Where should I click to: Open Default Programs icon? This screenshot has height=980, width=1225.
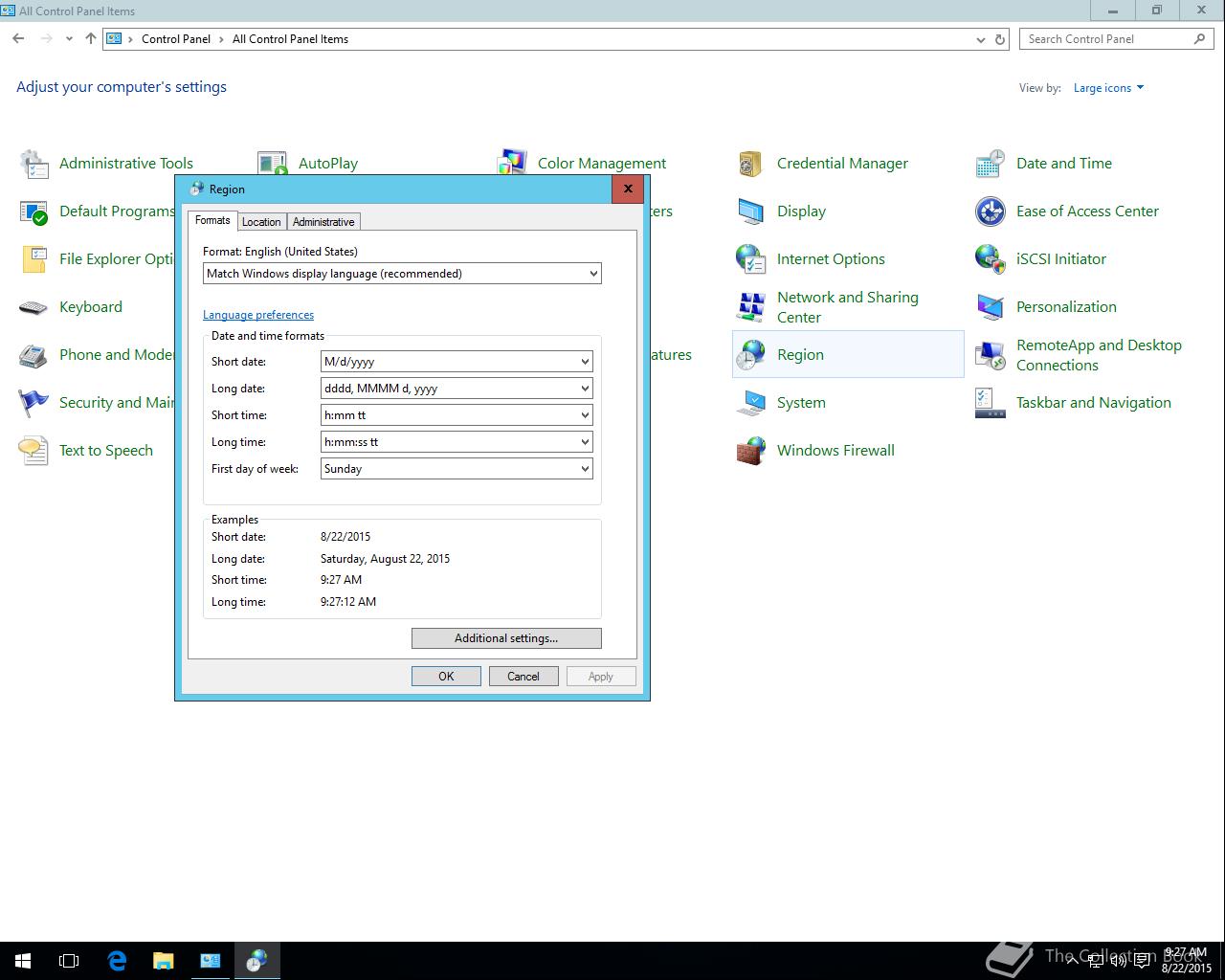34,212
